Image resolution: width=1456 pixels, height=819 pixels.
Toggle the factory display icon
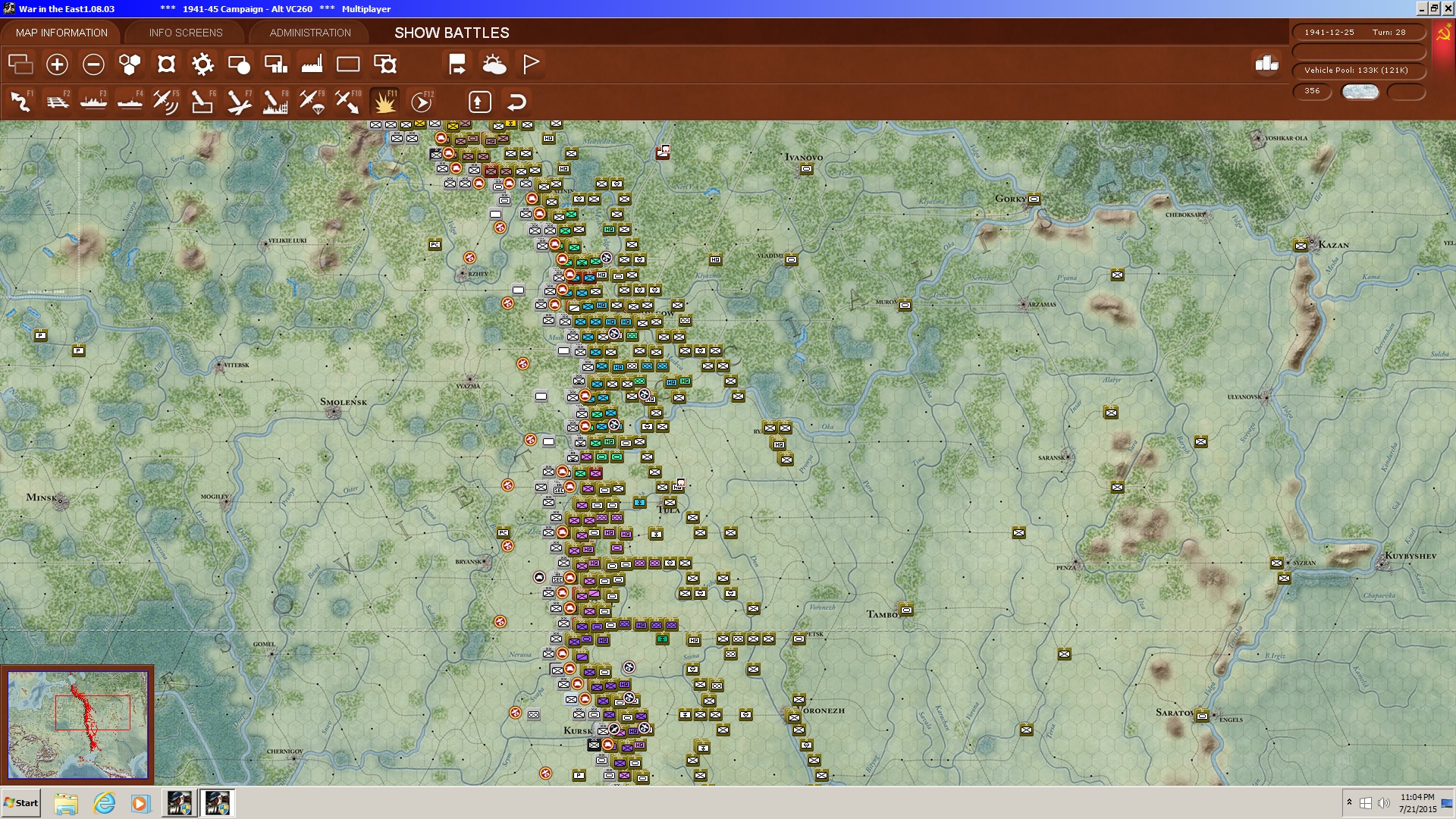tap(312, 64)
